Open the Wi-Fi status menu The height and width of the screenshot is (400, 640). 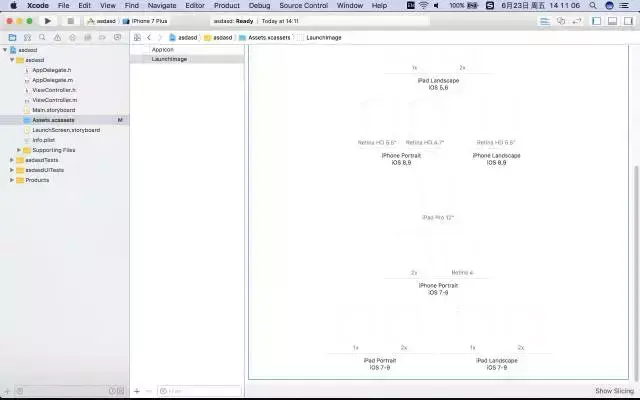click(x=424, y=5)
